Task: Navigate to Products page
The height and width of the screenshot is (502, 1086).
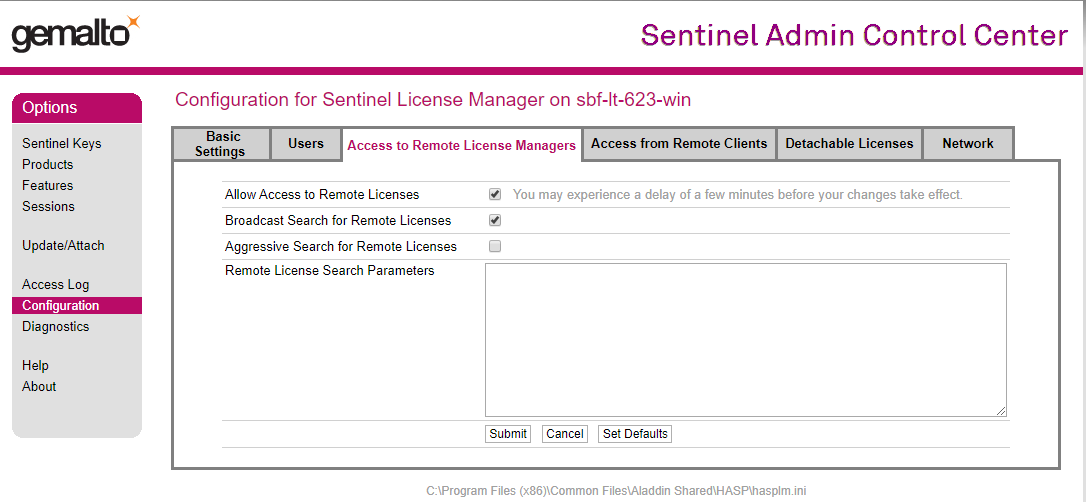Action: (48, 165)
